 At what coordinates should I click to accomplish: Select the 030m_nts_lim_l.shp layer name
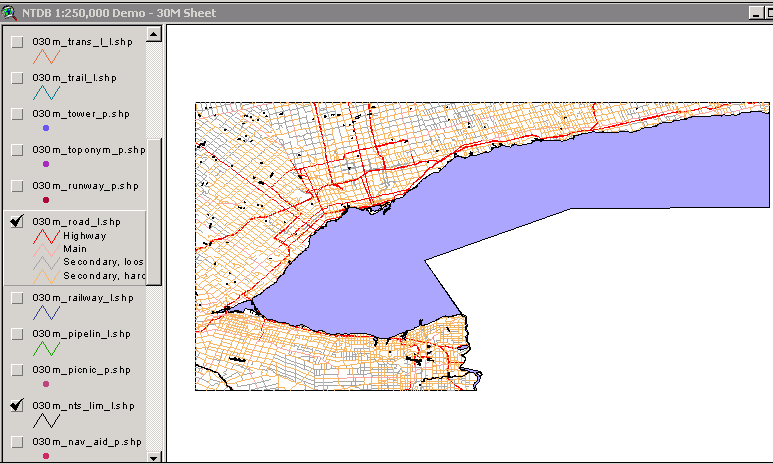pyautogui.click(x=83, y=406)
